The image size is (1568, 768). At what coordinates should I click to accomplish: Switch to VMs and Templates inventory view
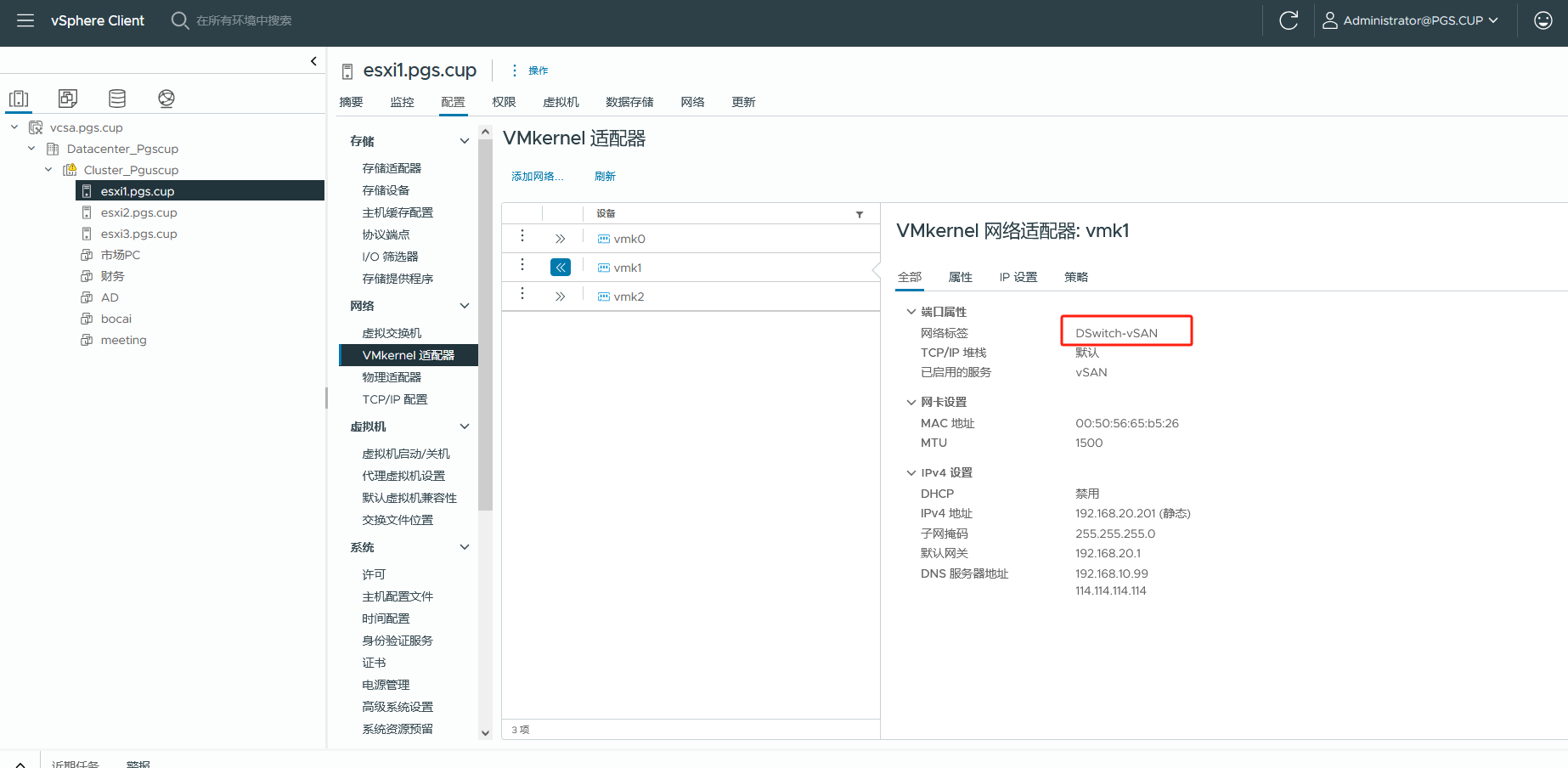coord(68,99)
